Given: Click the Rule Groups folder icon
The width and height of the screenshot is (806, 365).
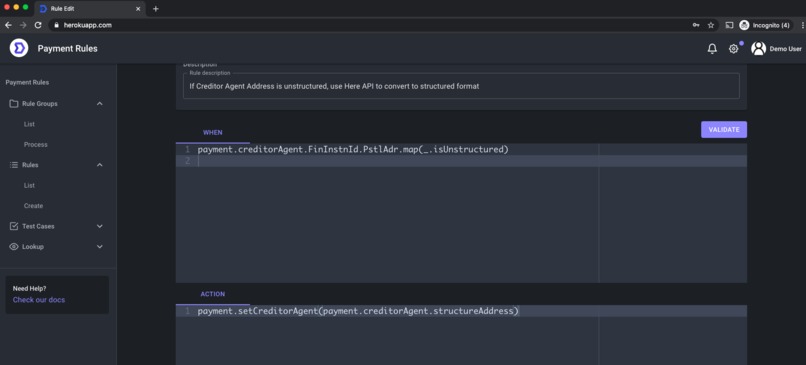Looking at the screenshot, I should 14,104.
